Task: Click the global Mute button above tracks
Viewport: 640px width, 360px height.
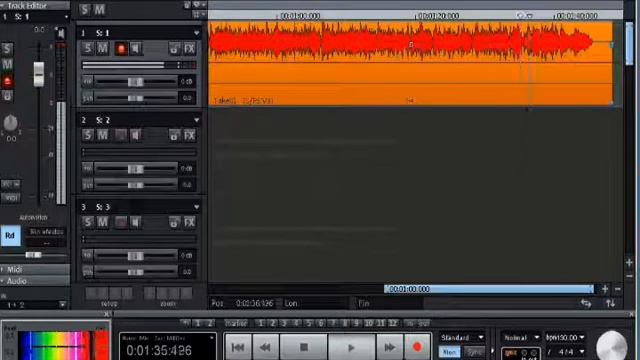Action: pyautogui.click(x=100, y=9)
